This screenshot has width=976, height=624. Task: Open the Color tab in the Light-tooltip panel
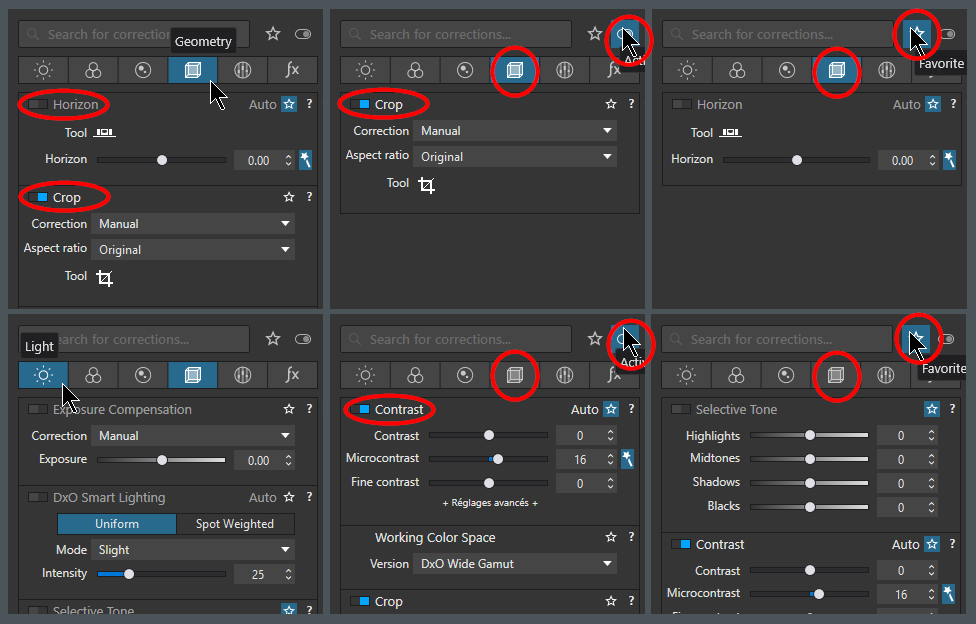click(x=93, y=376)
